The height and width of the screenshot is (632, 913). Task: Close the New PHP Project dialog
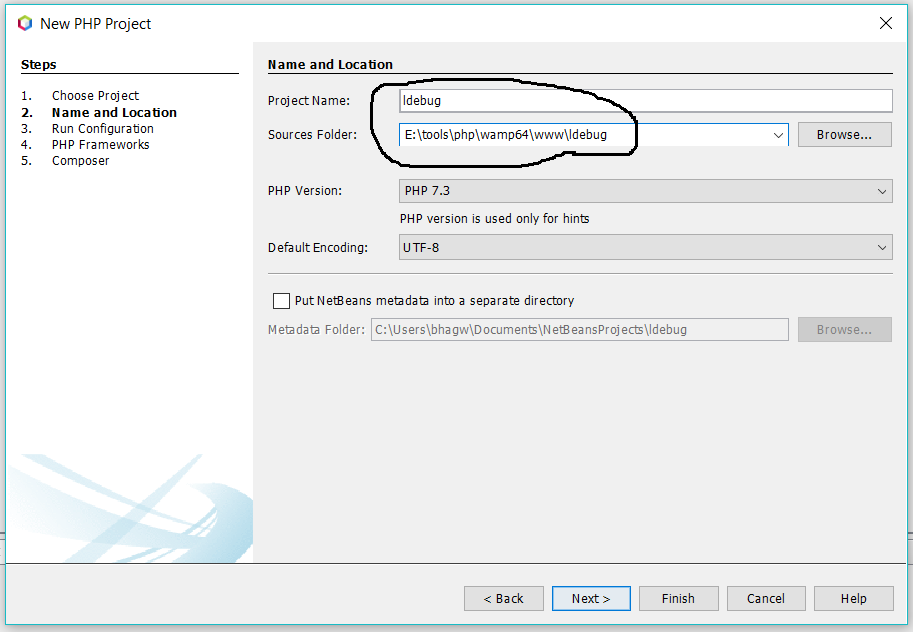pos(886,23)
